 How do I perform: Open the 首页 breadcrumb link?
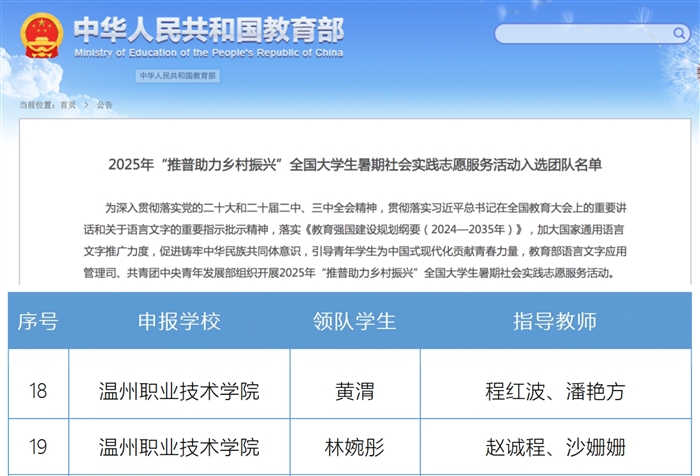68,105
